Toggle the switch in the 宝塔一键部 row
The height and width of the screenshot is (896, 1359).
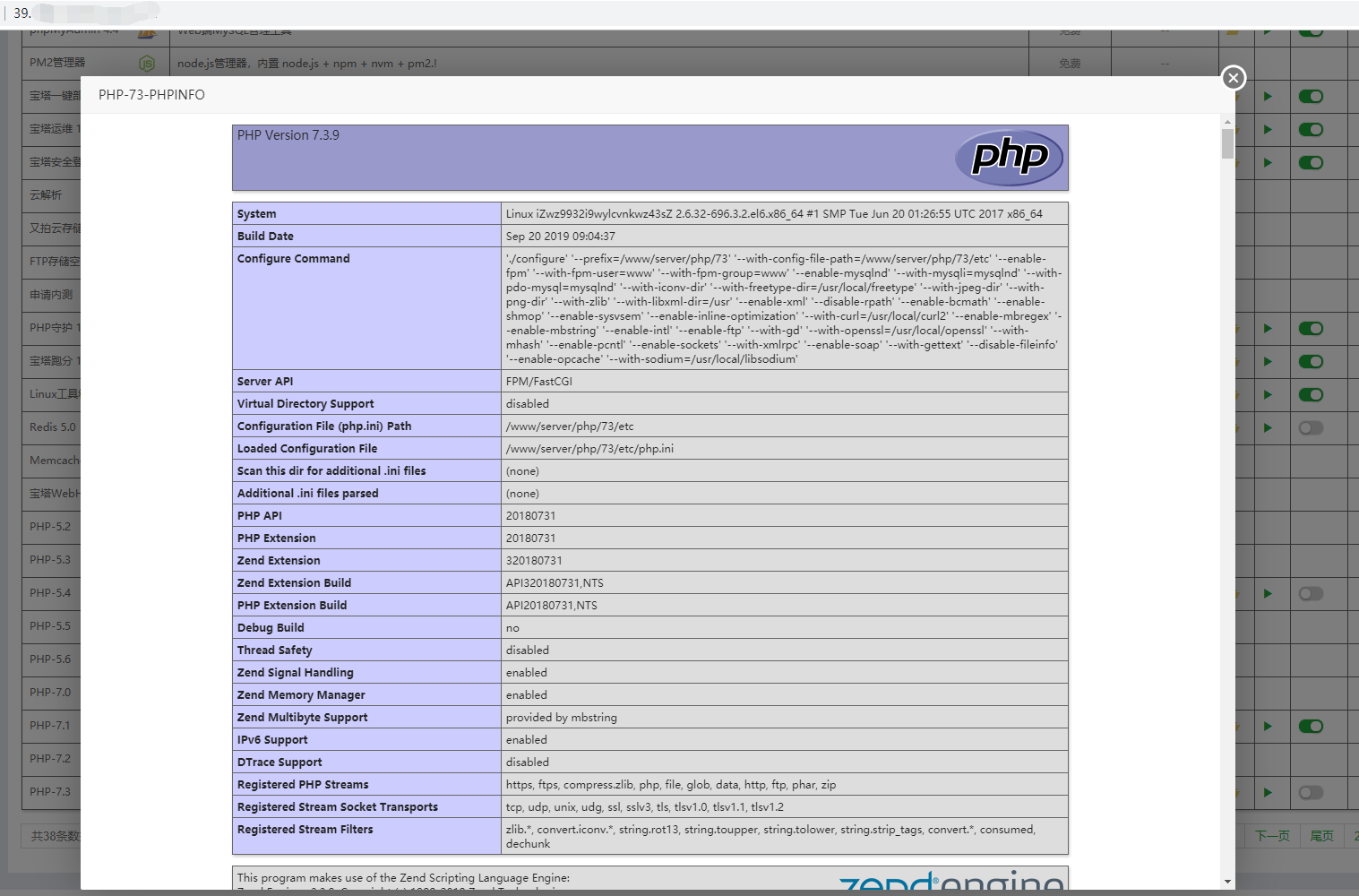1311,97
